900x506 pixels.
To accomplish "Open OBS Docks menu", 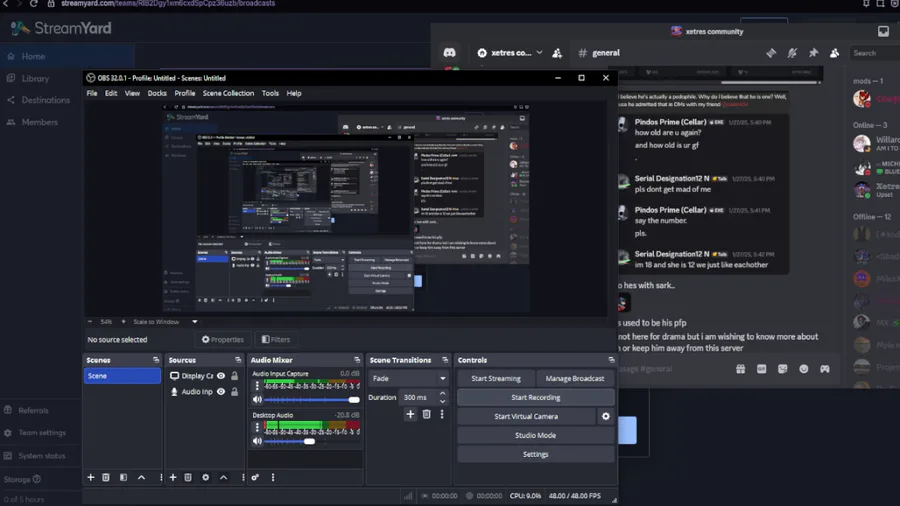I will click(x=157, y=93).
